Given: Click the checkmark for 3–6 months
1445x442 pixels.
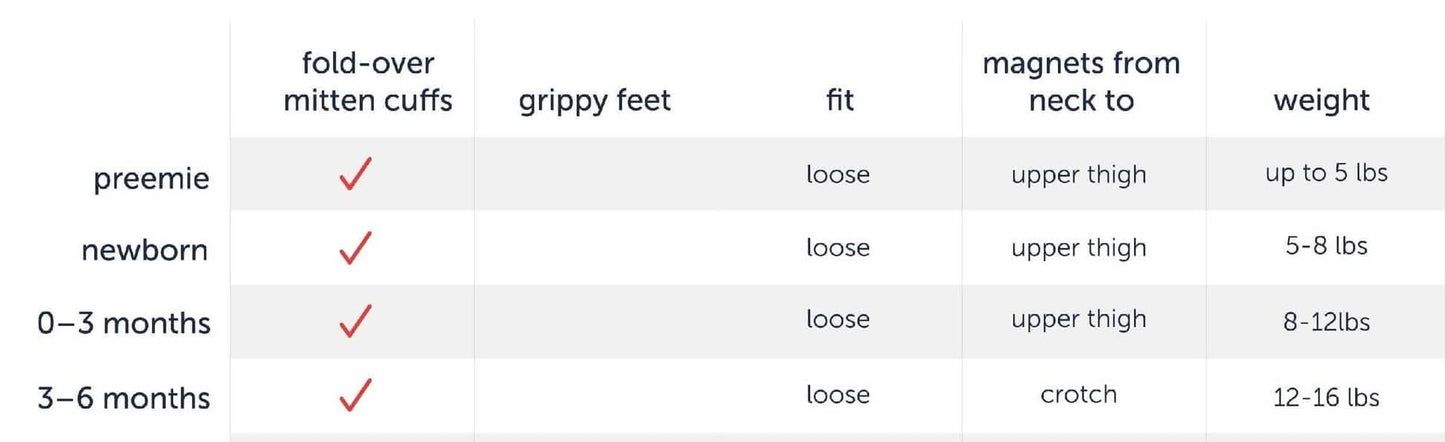Looking at the screenshot, I should pos(355,395).
